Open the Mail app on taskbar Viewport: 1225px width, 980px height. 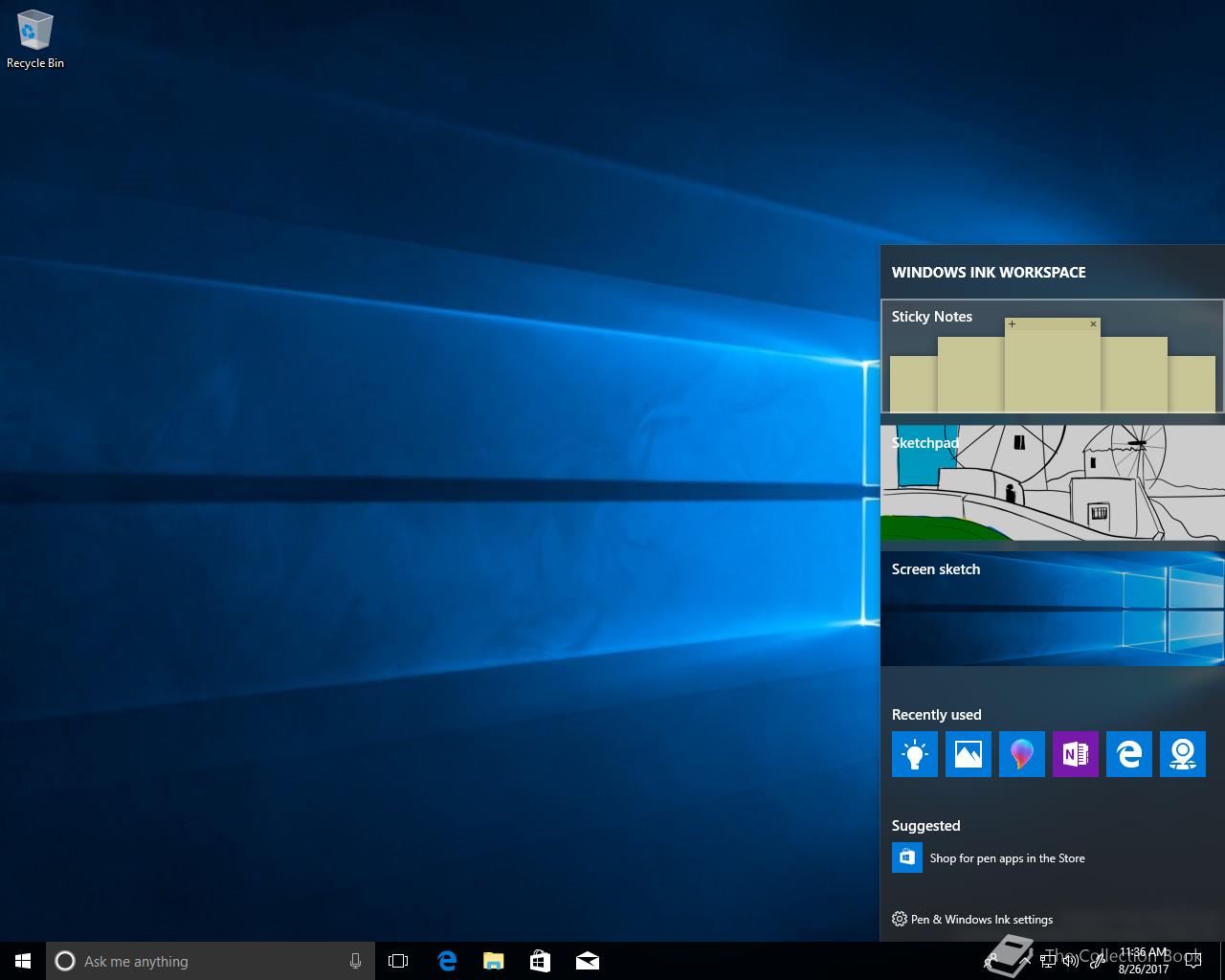tap(587, 961)
